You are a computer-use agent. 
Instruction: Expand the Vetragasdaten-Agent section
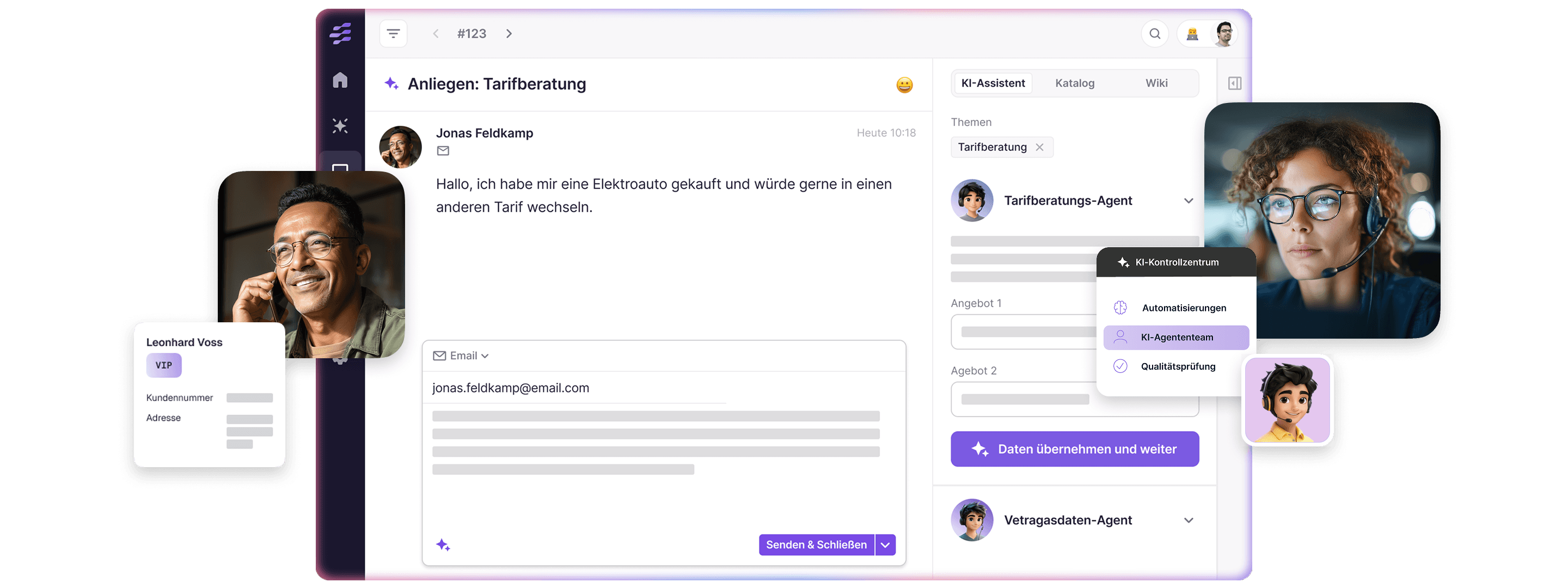point(1188,520)
